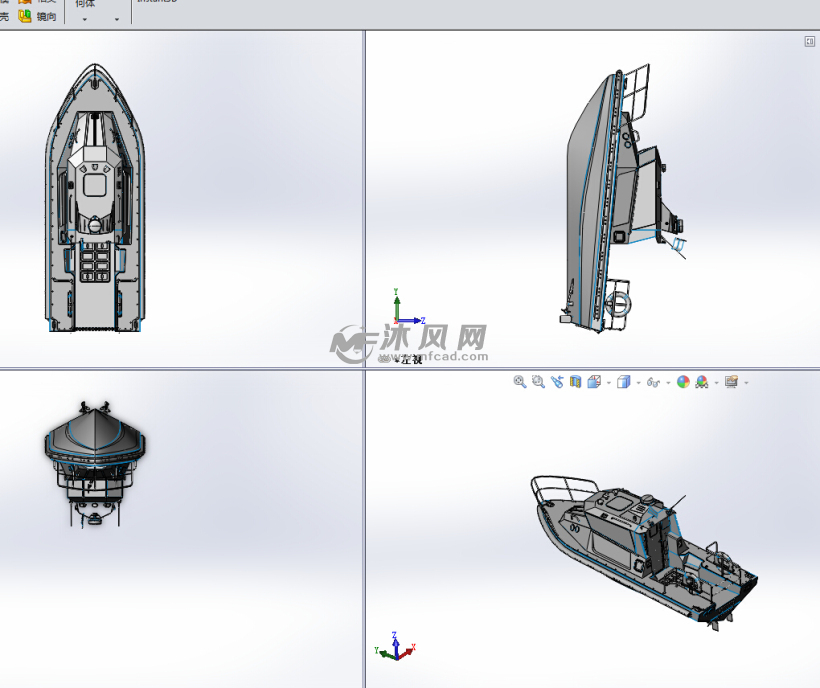Expand the Apply Scene dropdown arrow
This screenshot has width=820, height=688.
[716, 383]
